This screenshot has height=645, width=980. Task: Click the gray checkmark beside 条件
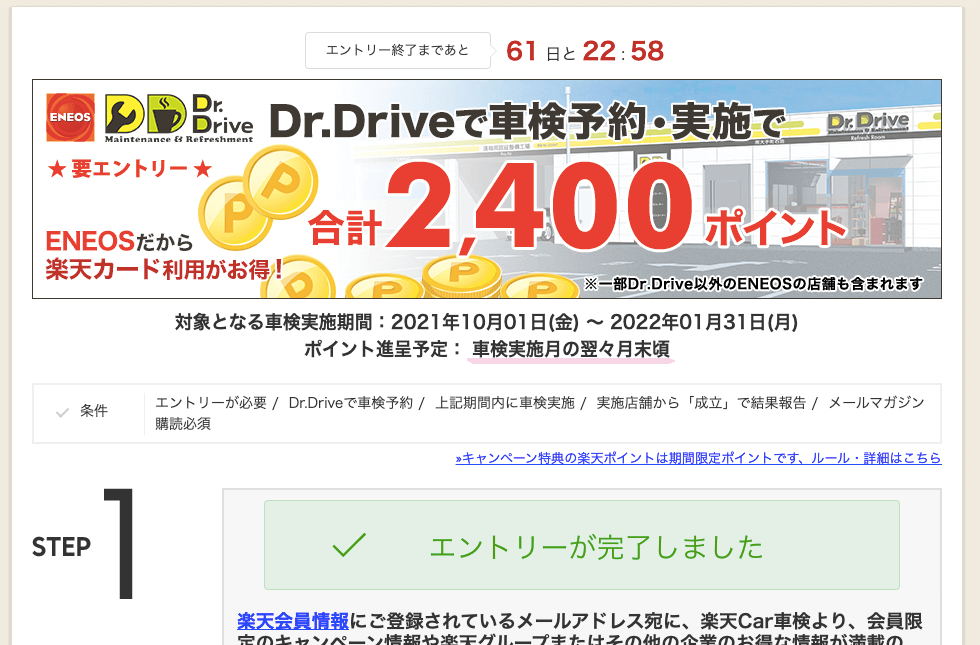pyautogui.click(x=62, y=412)
